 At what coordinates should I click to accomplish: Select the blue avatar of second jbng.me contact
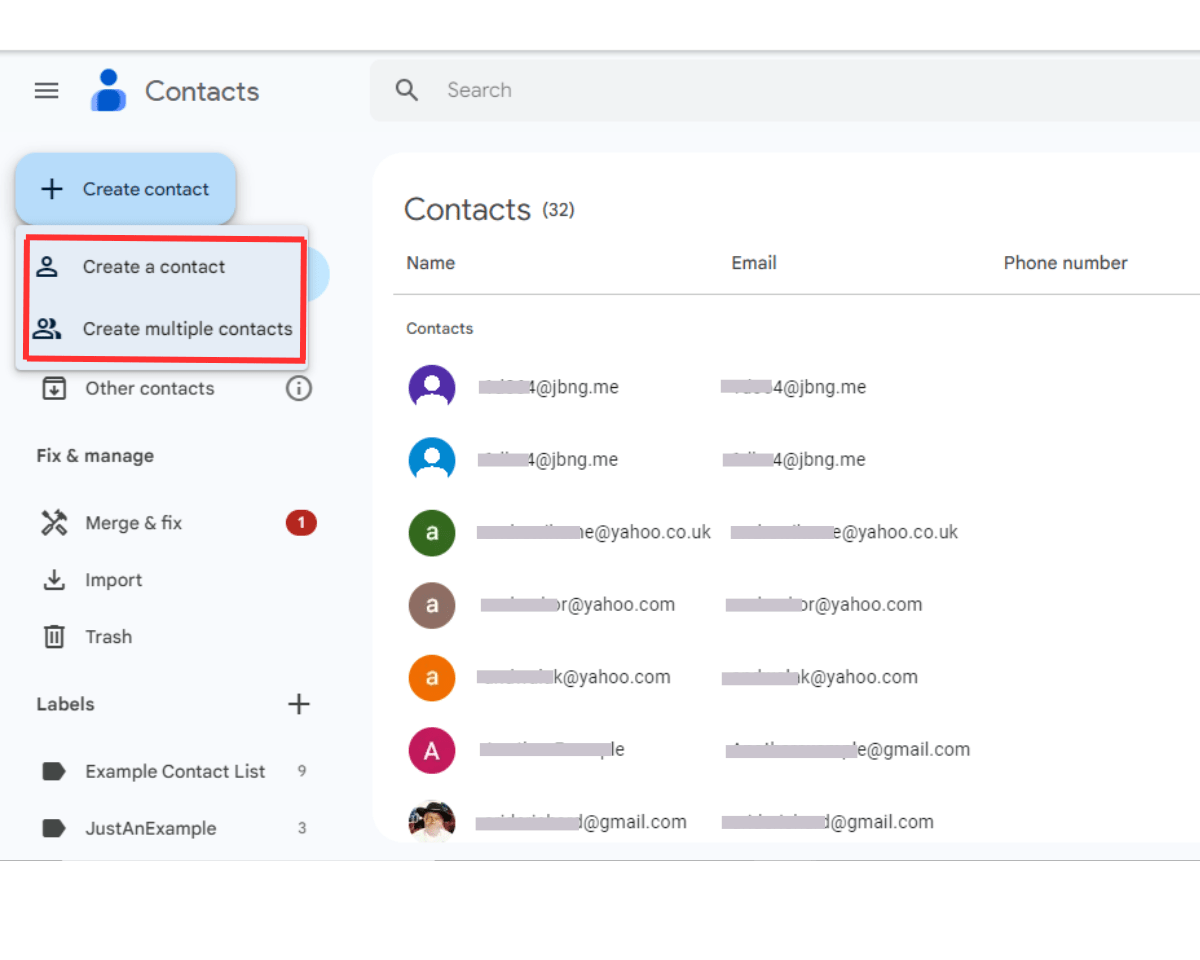coord(432,460)
